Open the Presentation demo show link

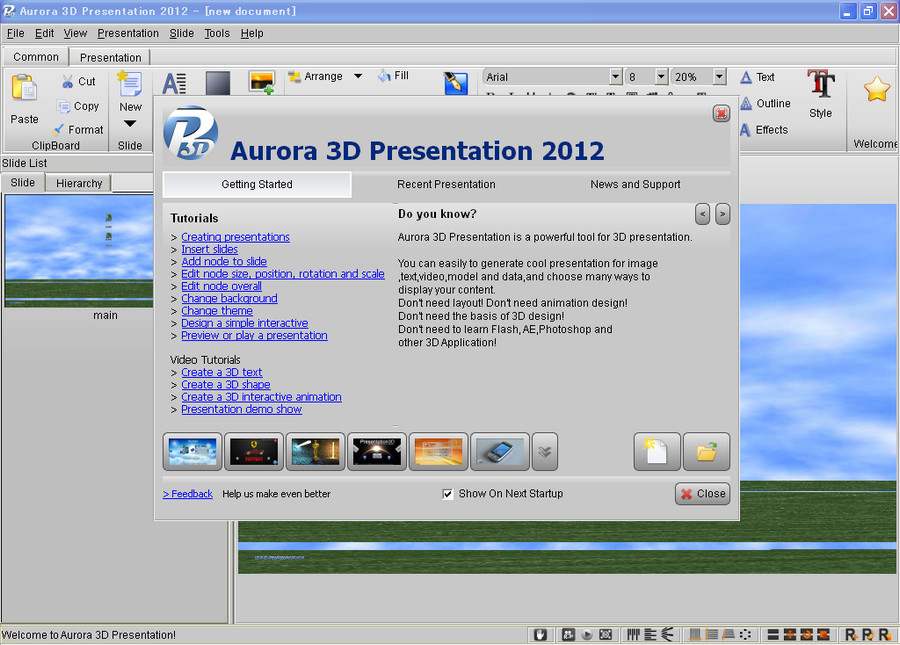(241, 409)
